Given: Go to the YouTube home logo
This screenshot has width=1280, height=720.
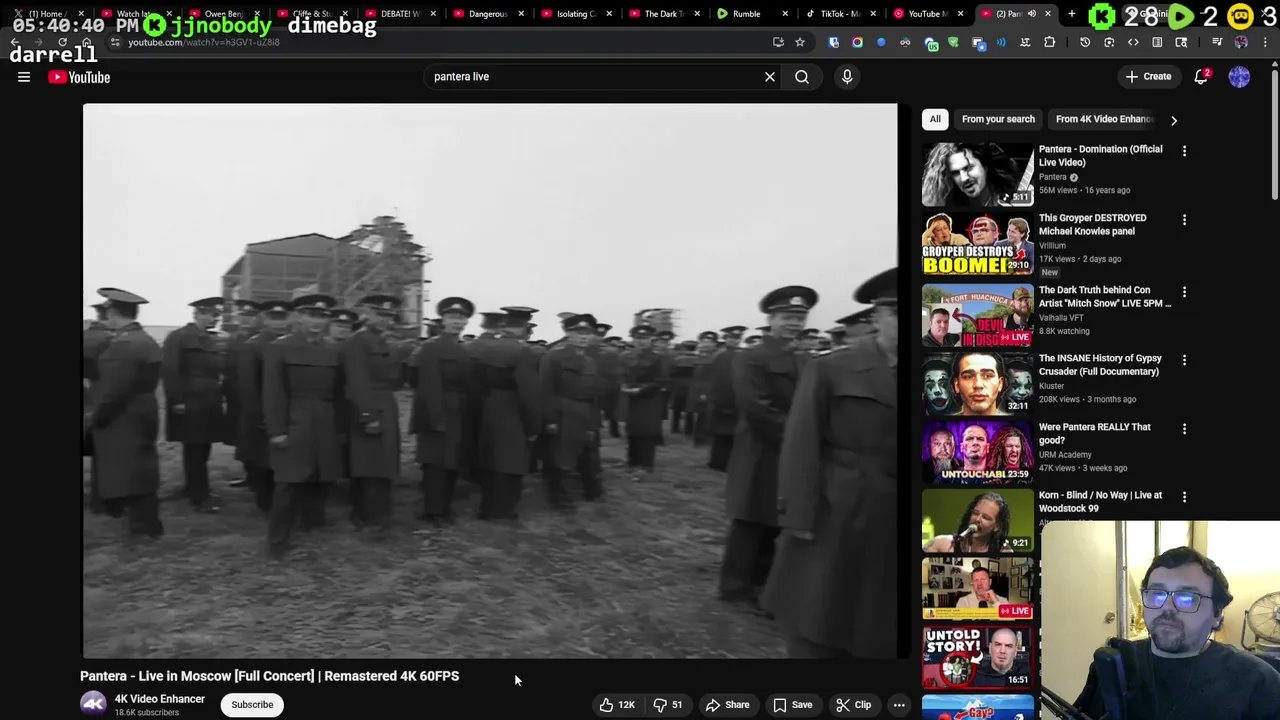Looking at the screenshot, I should (79, 77).
